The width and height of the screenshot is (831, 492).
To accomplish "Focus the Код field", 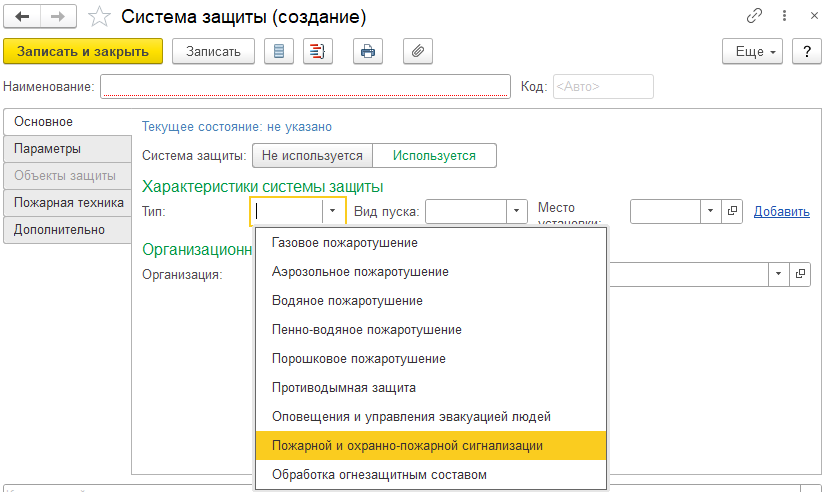I will (603, 86).
